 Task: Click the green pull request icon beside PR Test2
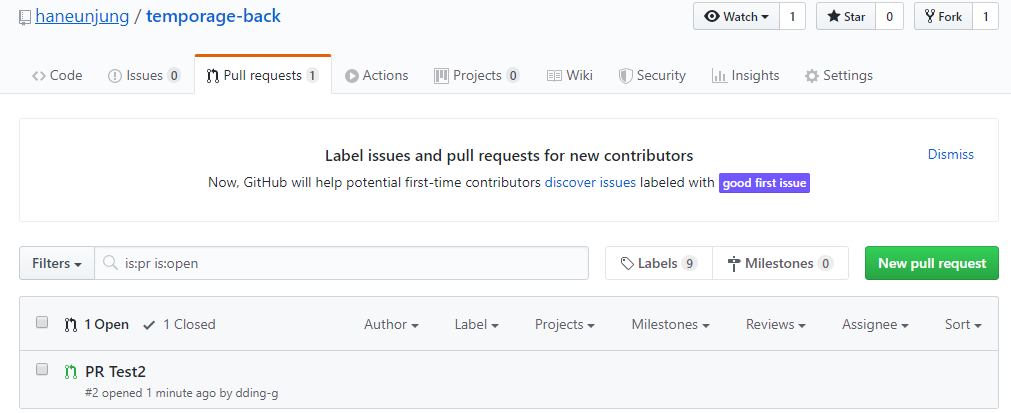pyautogui.click(x=71, y=372)
